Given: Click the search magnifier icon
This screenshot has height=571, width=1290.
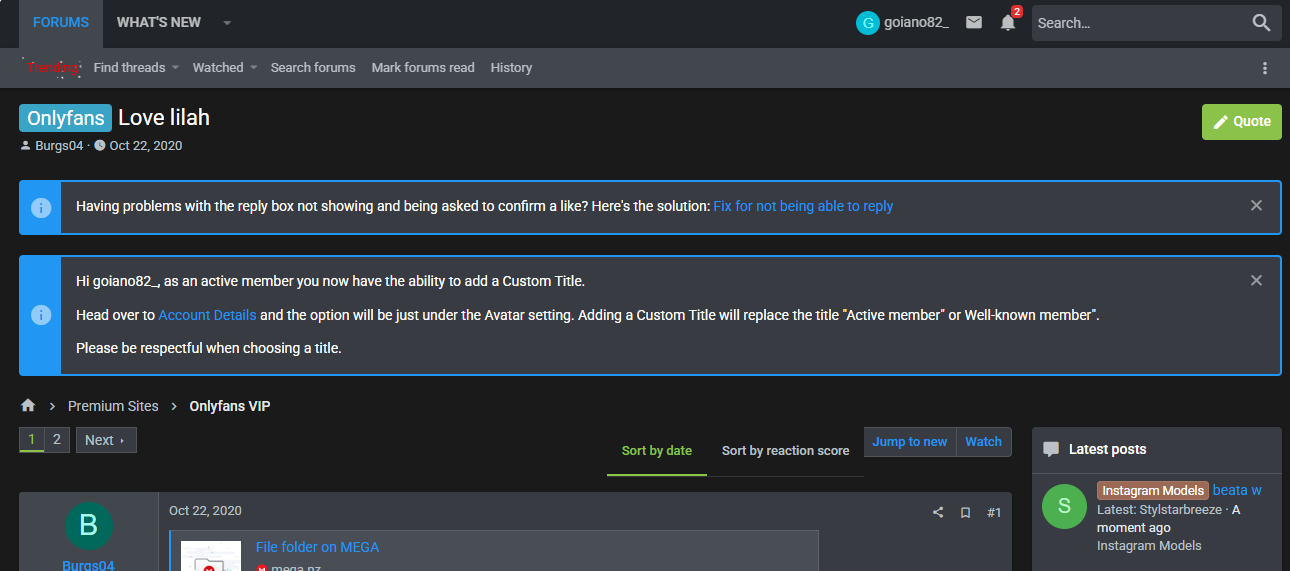Looking at the screenshot, I should [x=1261, y=23].
